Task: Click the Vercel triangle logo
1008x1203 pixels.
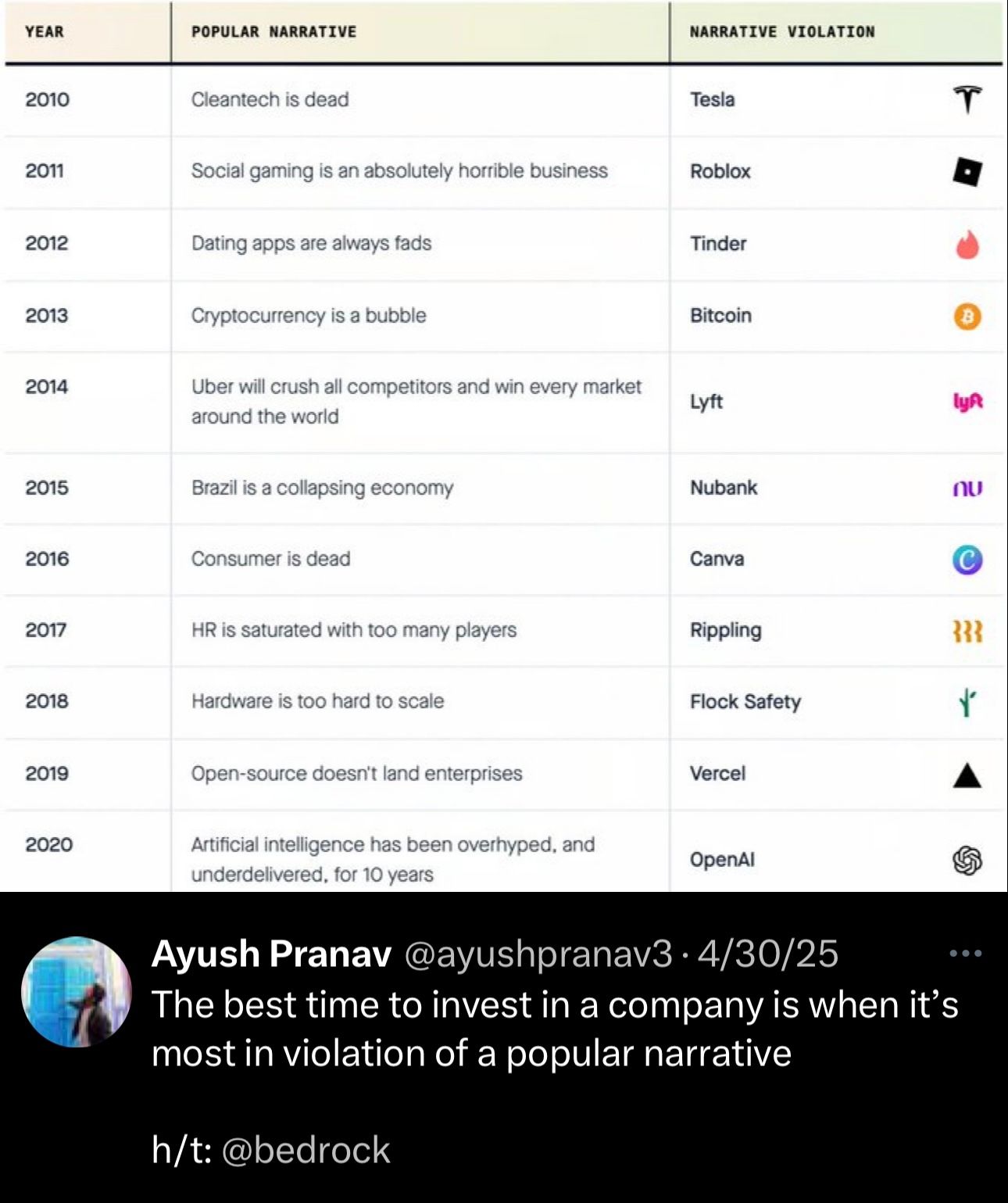Action: pyautogui.click(x=967, y=775)
